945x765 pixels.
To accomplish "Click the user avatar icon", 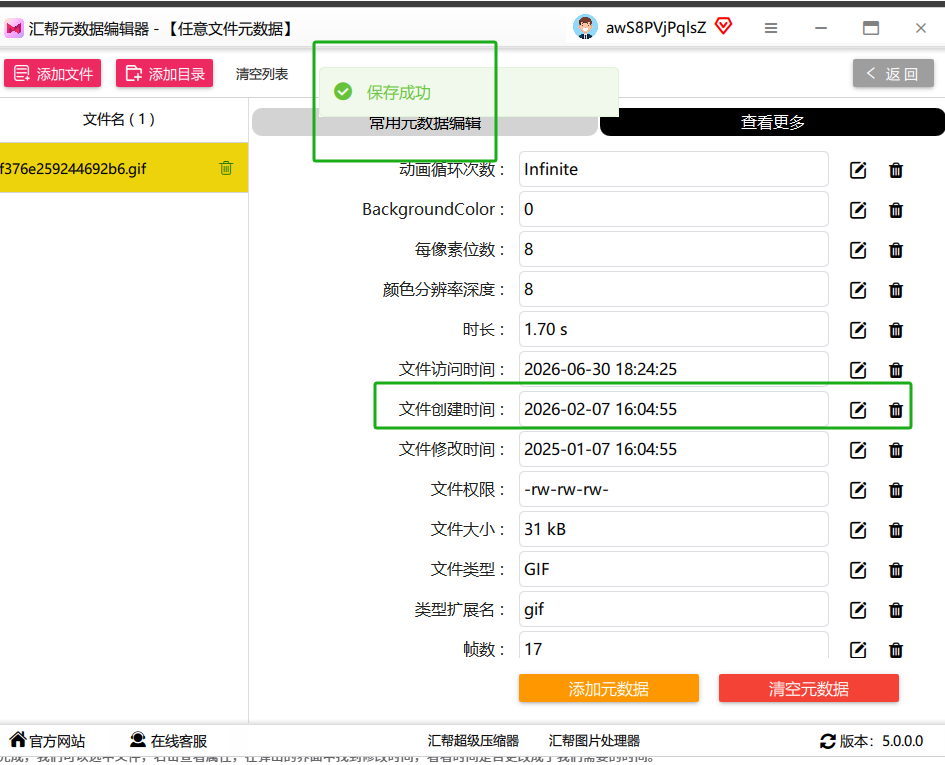I will [x=584, y=27].
